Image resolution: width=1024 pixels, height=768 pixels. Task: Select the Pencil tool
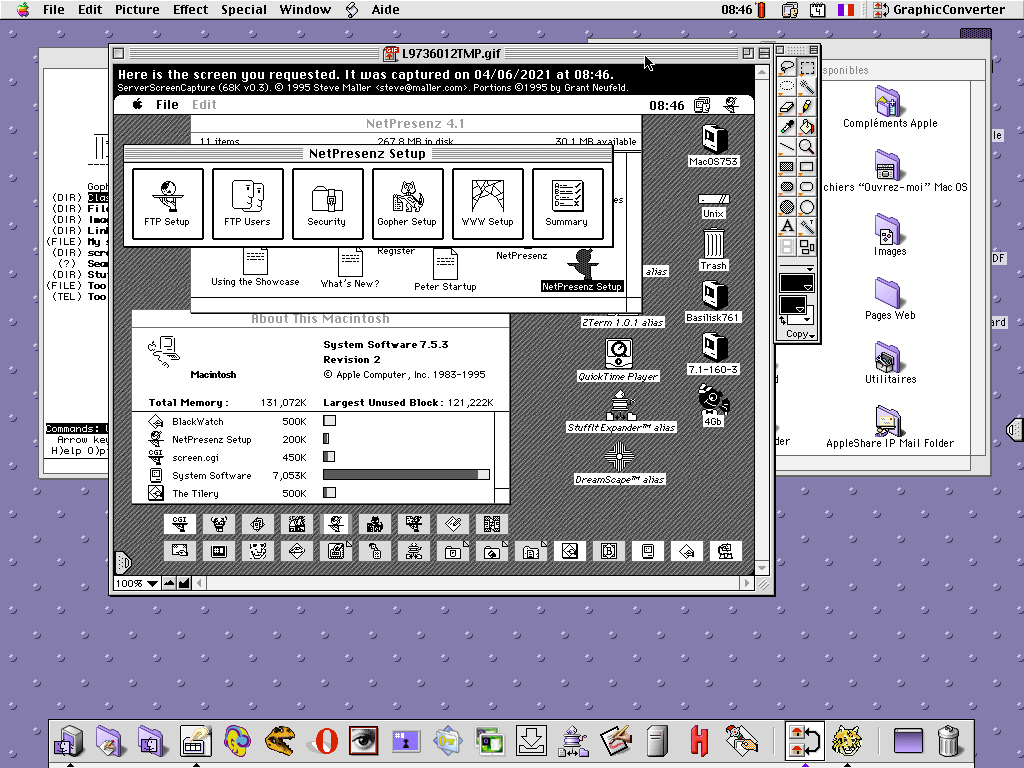(807, 107)
